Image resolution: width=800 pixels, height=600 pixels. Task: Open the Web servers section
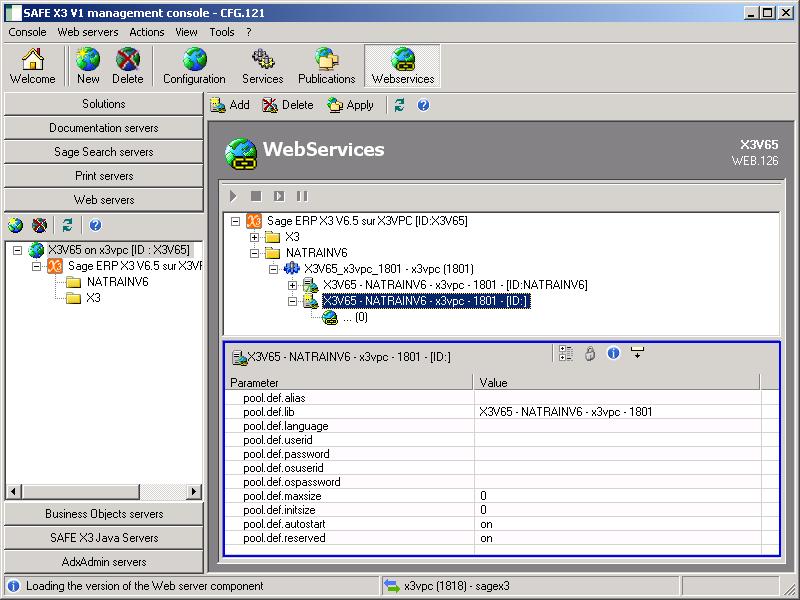[x=104, y=199]
